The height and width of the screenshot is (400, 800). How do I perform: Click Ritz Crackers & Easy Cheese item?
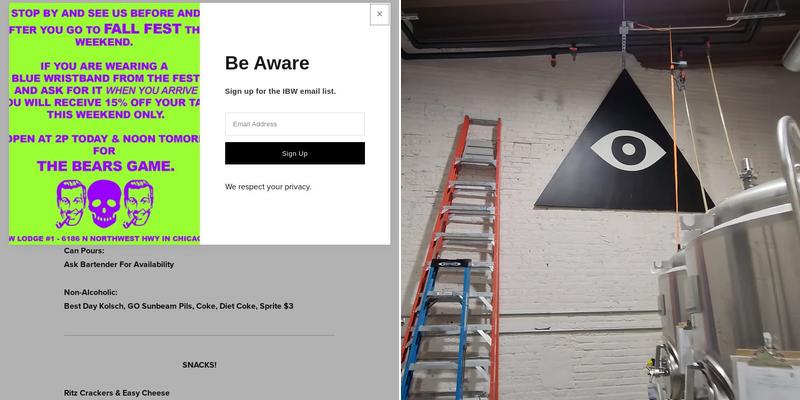[x=117, y=392]
